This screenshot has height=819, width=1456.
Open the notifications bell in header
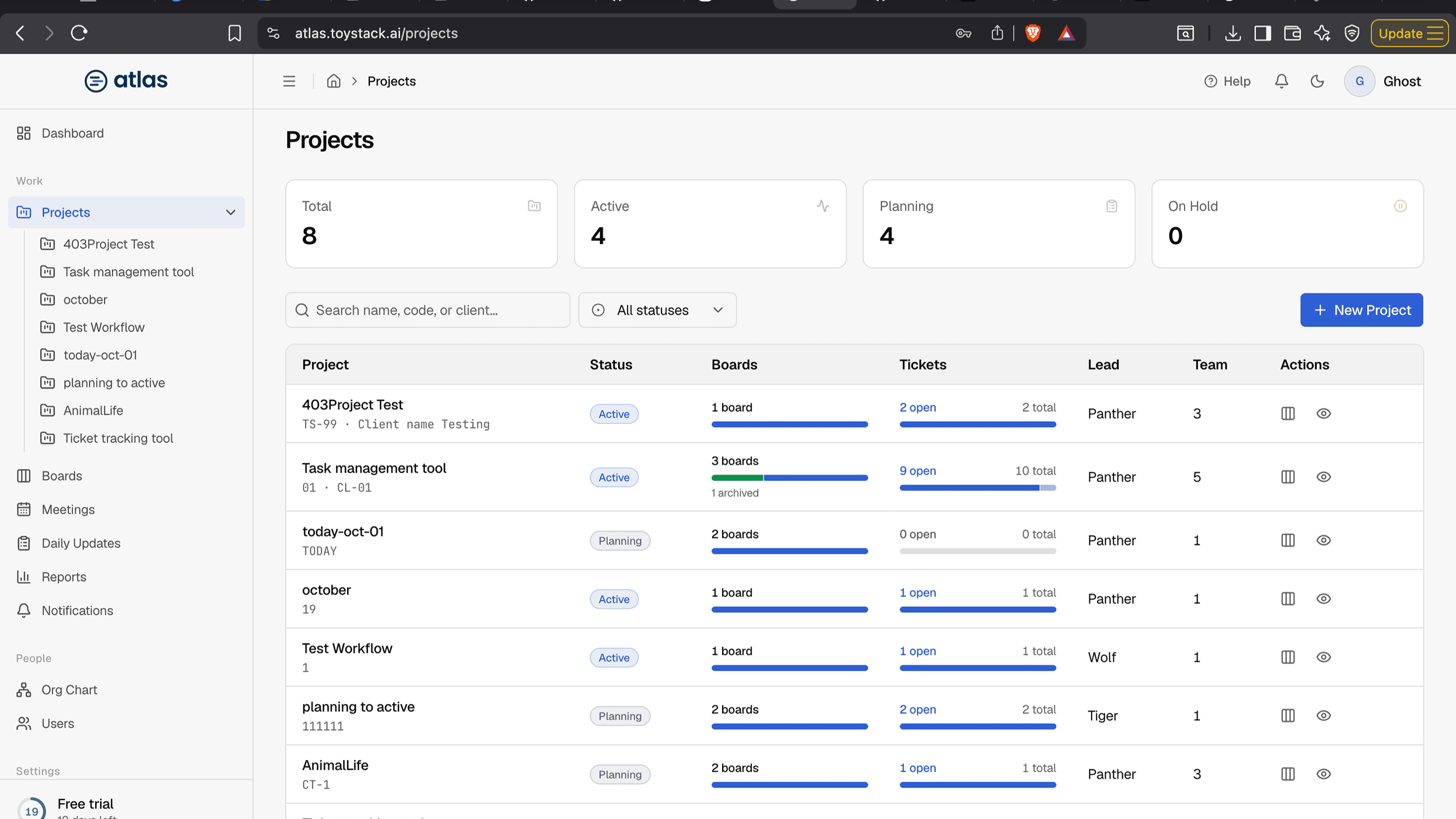(1281, 81)
